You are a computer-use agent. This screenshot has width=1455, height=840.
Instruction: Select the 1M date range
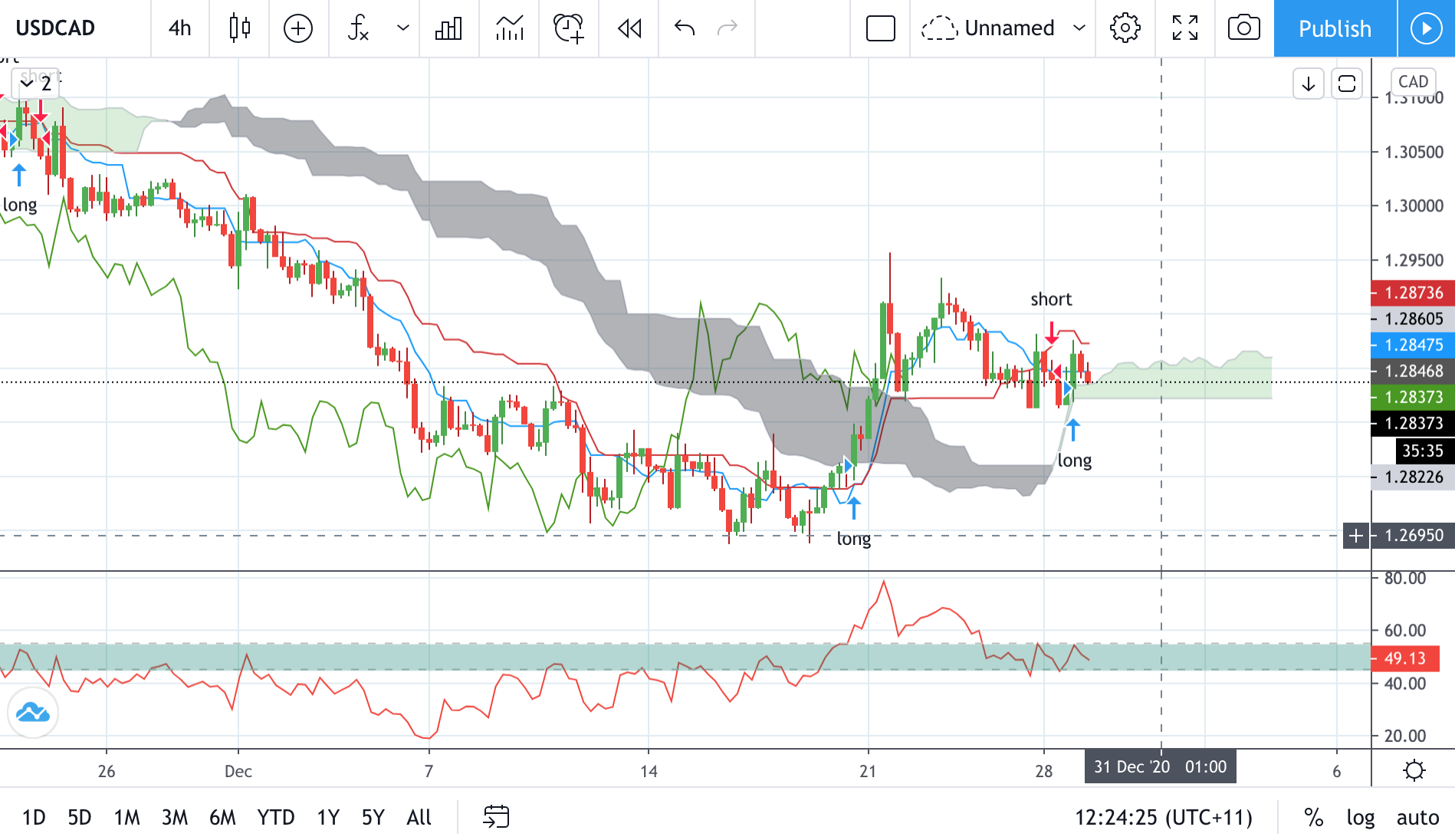pos(126,818)
